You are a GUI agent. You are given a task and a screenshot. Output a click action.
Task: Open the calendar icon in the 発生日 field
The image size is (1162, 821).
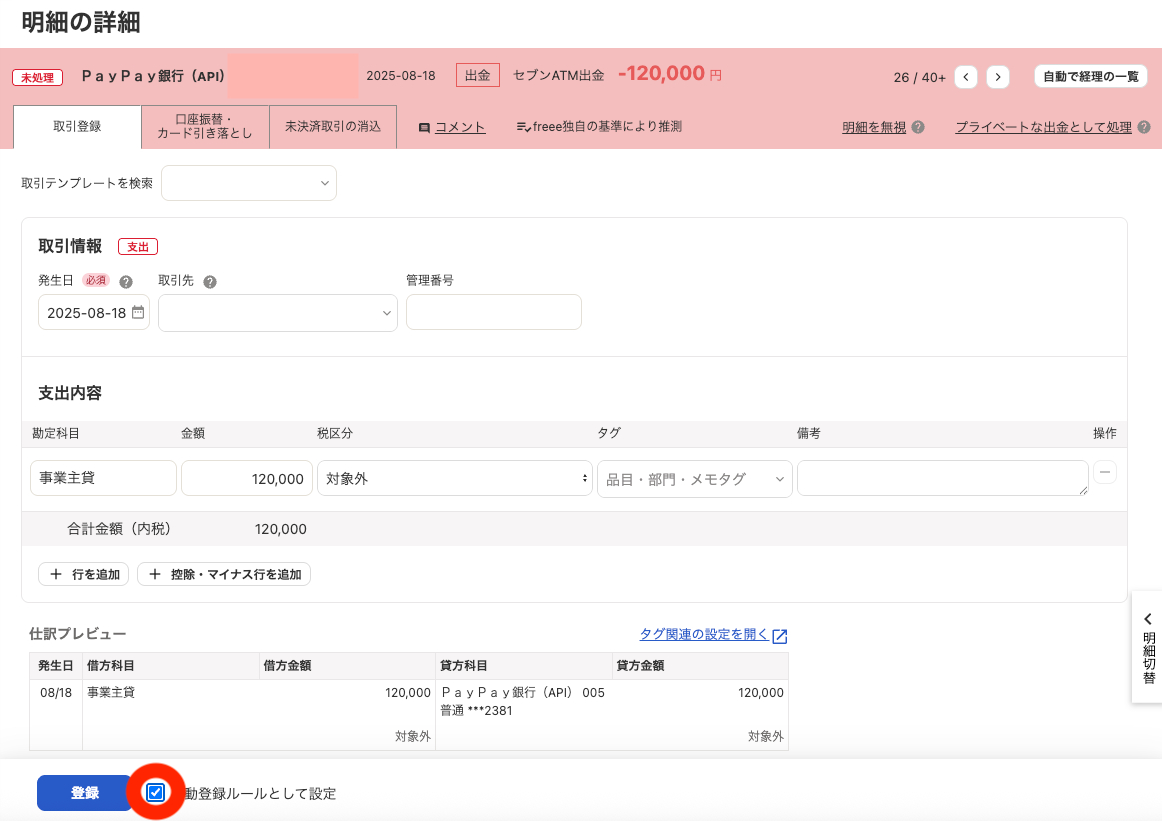point(137,312)
